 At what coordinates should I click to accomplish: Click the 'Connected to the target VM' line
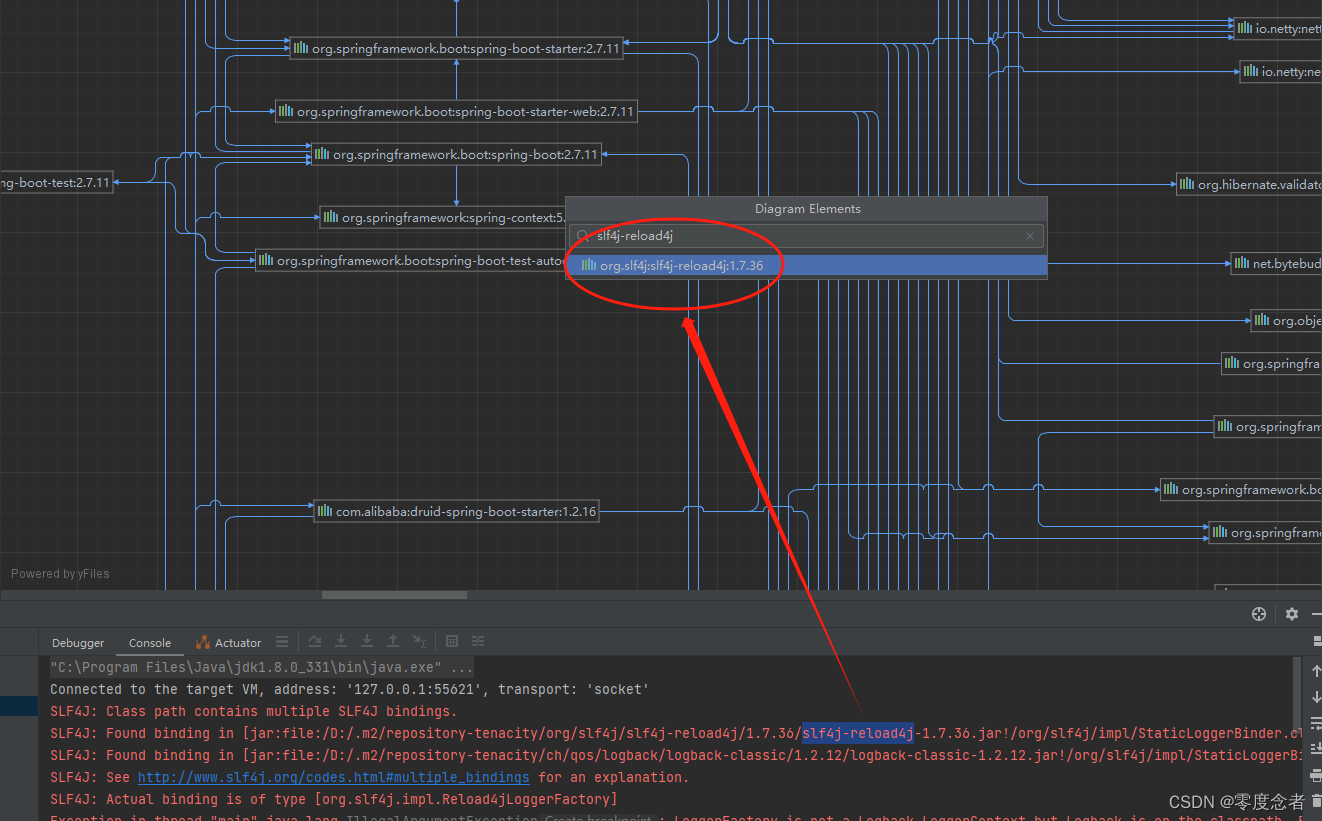pyautogui.click(x=349, y=689)
